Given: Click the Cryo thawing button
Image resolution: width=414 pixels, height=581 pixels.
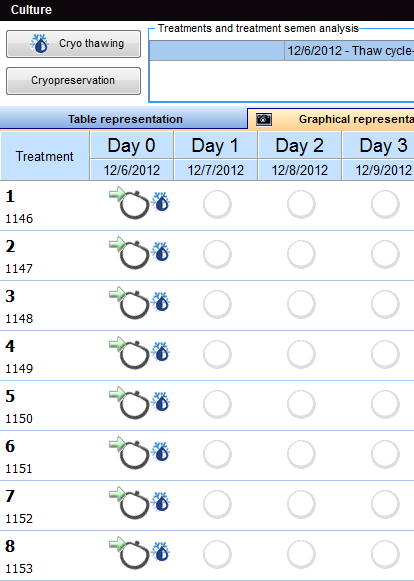Looking at the screenshot, I should 73,44.
